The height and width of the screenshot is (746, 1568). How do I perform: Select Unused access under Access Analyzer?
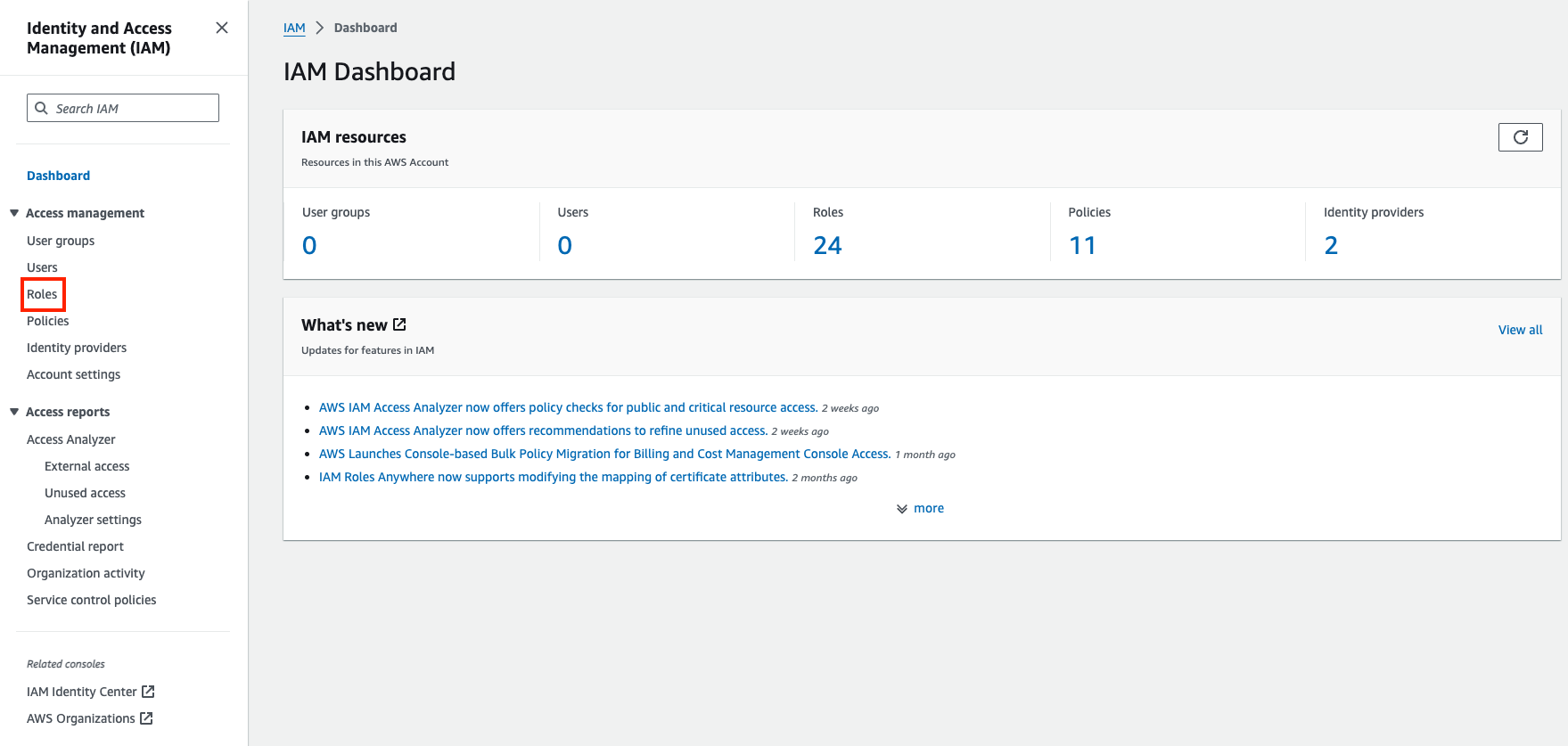click(85, 493)
